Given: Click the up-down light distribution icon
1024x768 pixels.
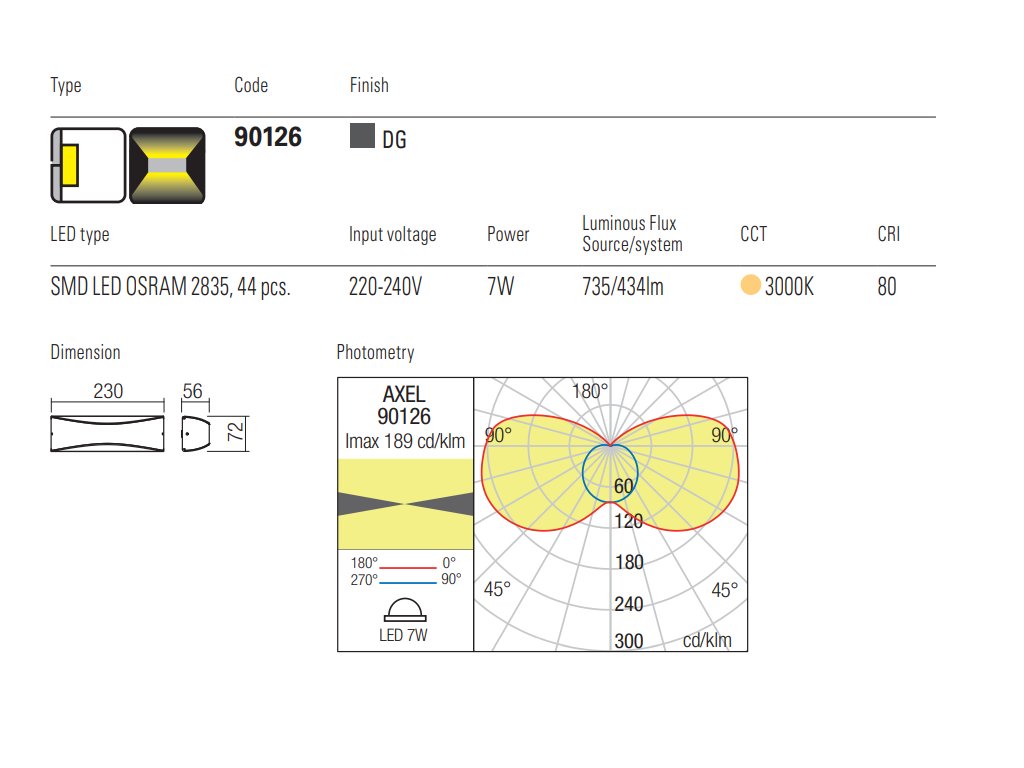Looking at the screenshot, I should point(167,165).
